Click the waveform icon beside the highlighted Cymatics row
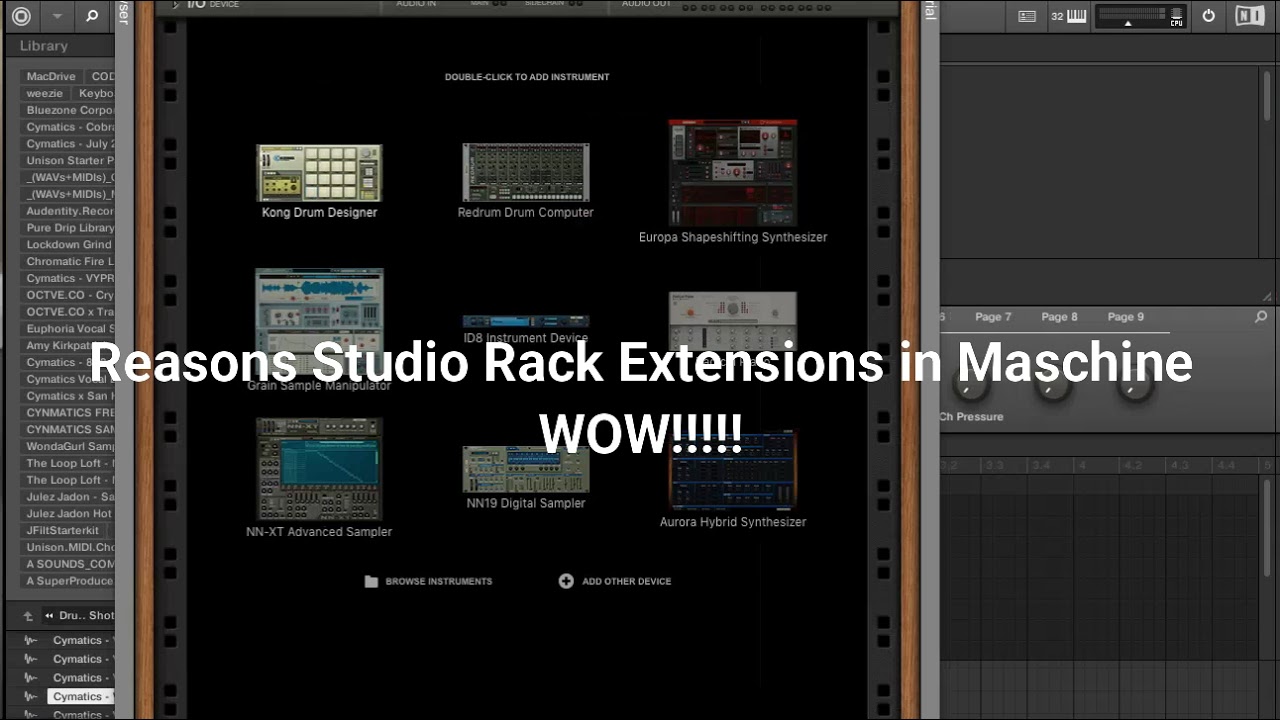The width and height of the screenshot is (1280, 720). click(x=31, y=696)
